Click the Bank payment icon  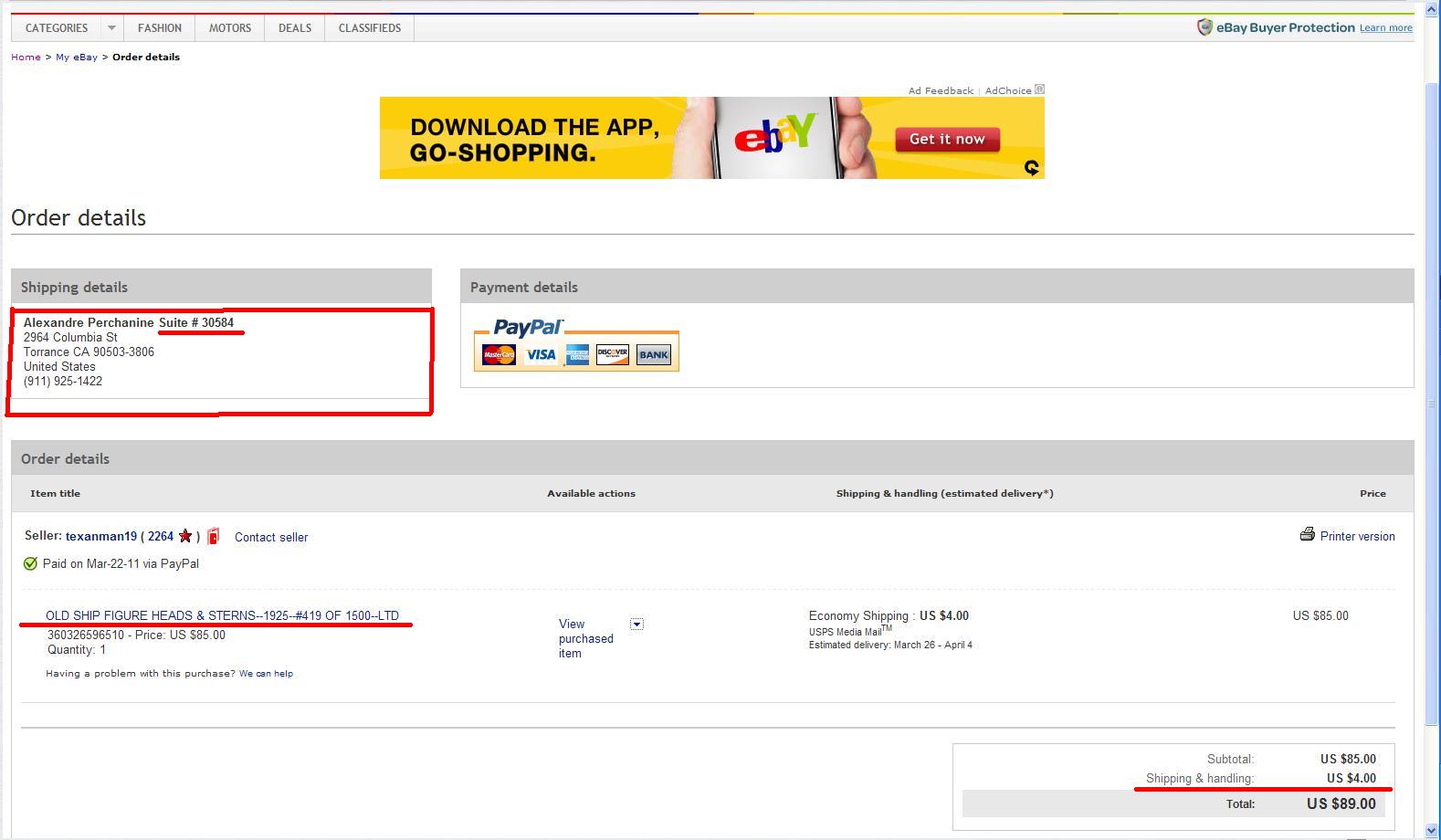coord(653,354)
